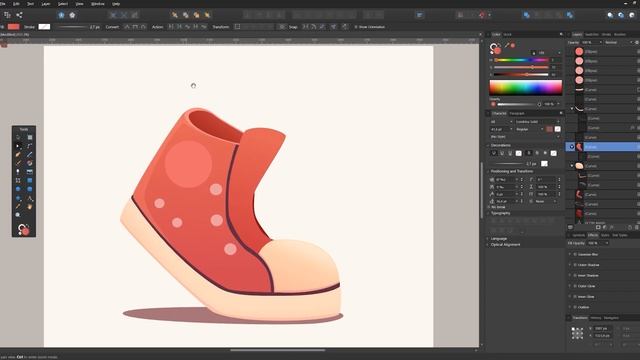Toggle the Transform mode box in context toolbar
Viewport: 640px width, 360px height.
point(237,27)
